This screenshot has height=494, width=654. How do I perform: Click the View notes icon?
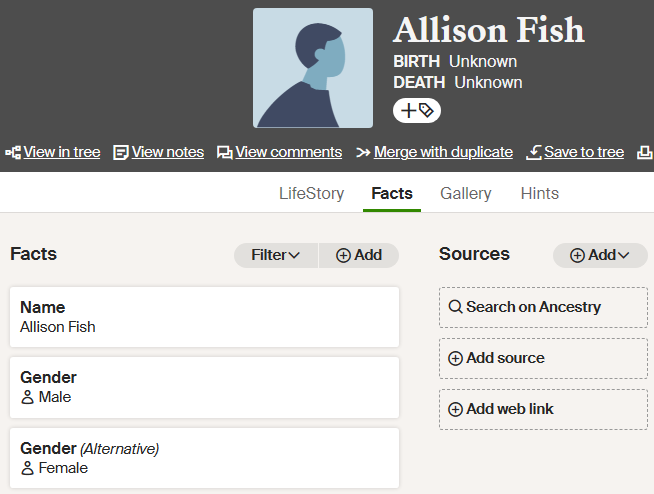[121, 153]
